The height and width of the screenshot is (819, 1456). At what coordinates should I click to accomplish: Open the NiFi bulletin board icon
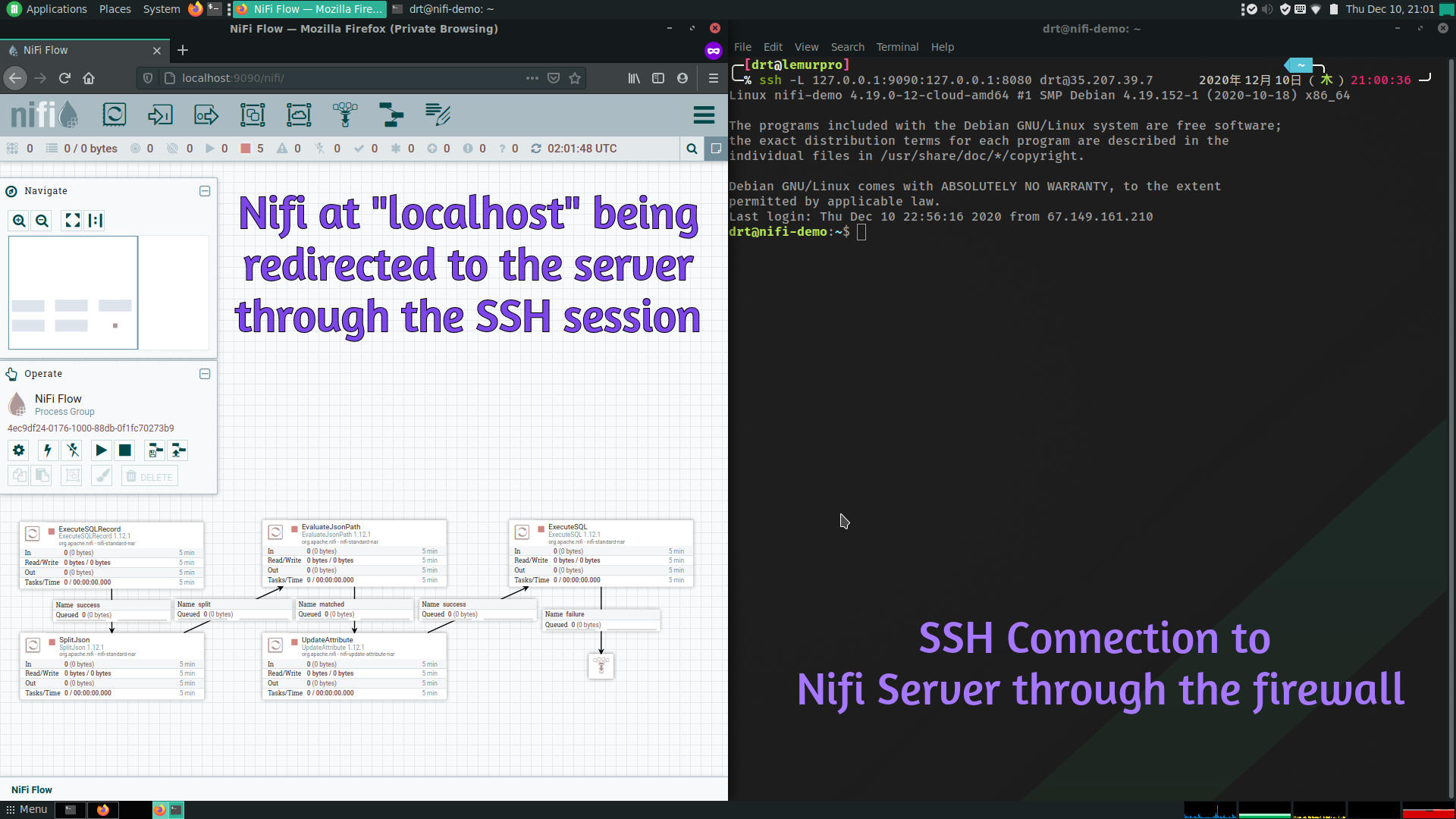pyautogui.click(x=716, y=149)
